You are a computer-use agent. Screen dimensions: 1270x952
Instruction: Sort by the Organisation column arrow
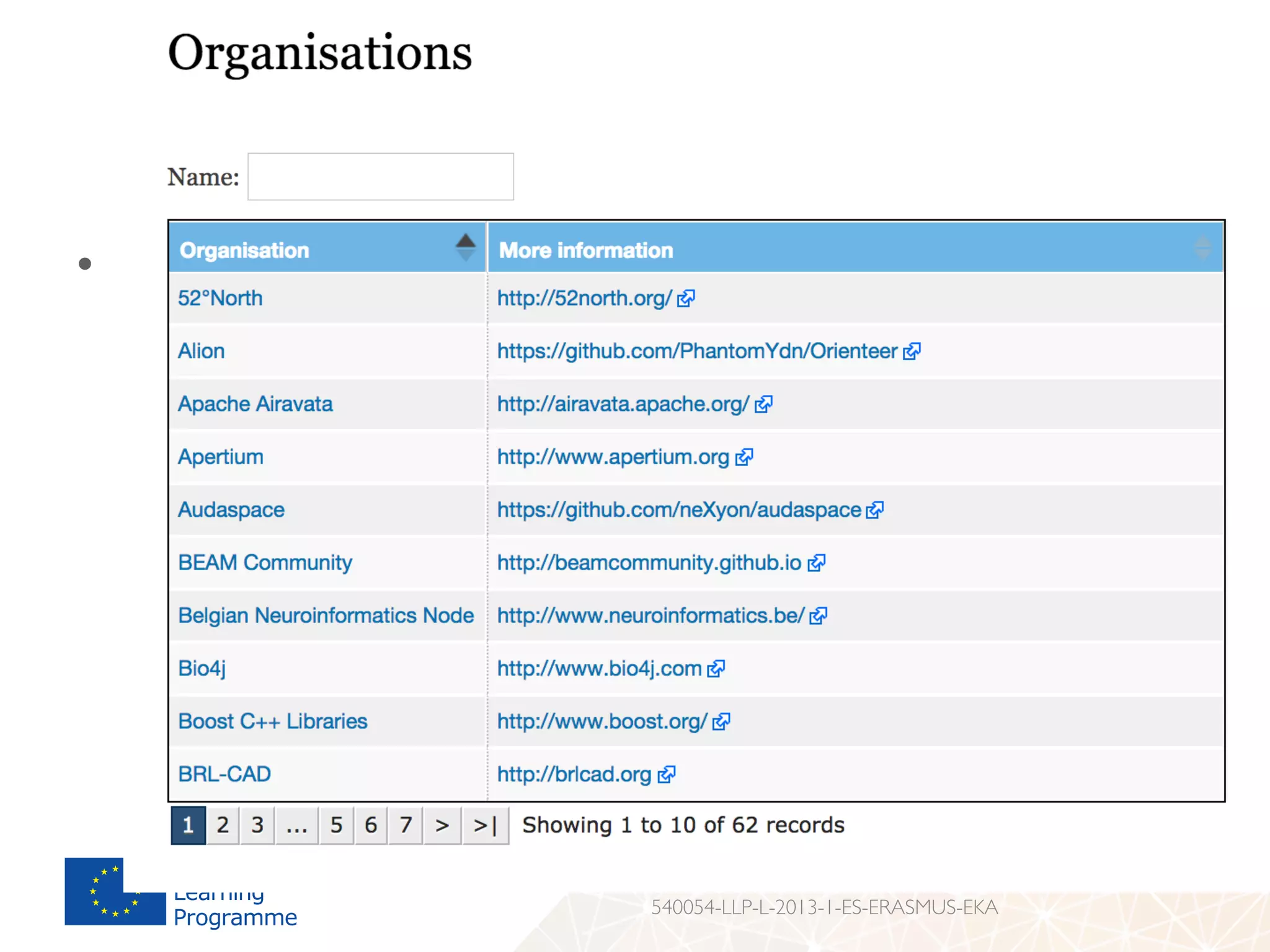coord(466,248)
